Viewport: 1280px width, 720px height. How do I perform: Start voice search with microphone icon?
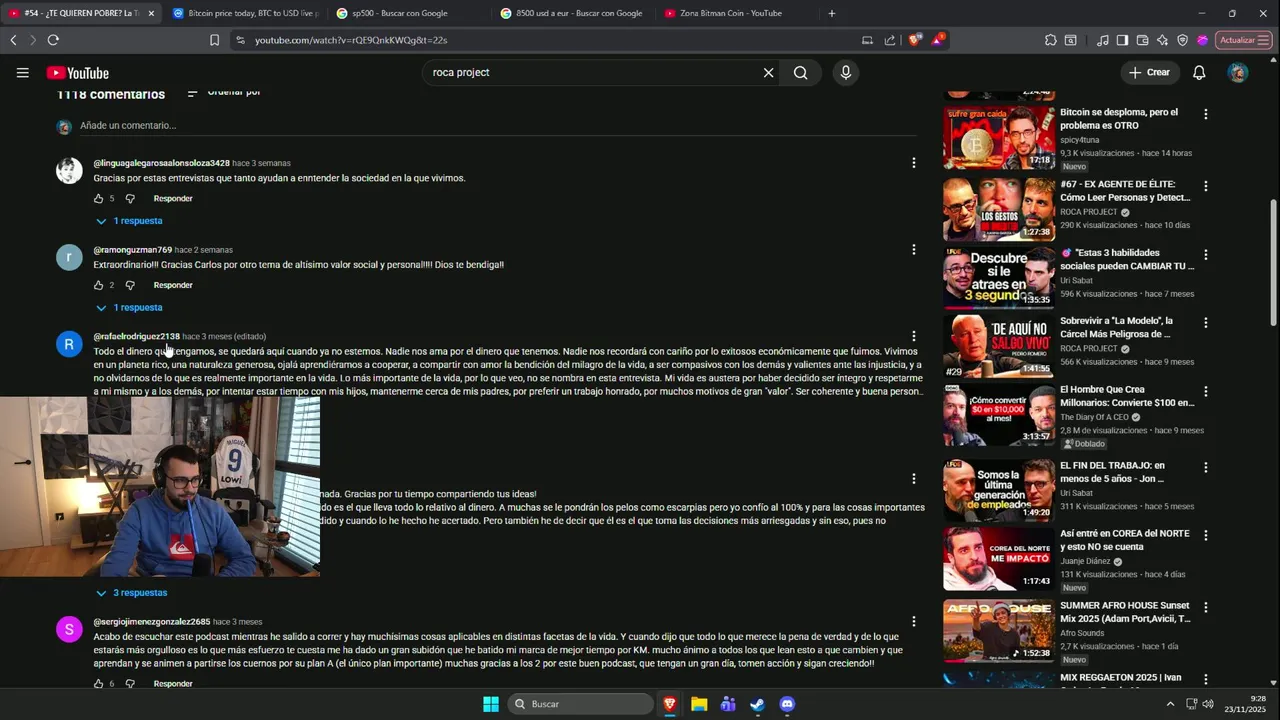(x=846, y=73)
